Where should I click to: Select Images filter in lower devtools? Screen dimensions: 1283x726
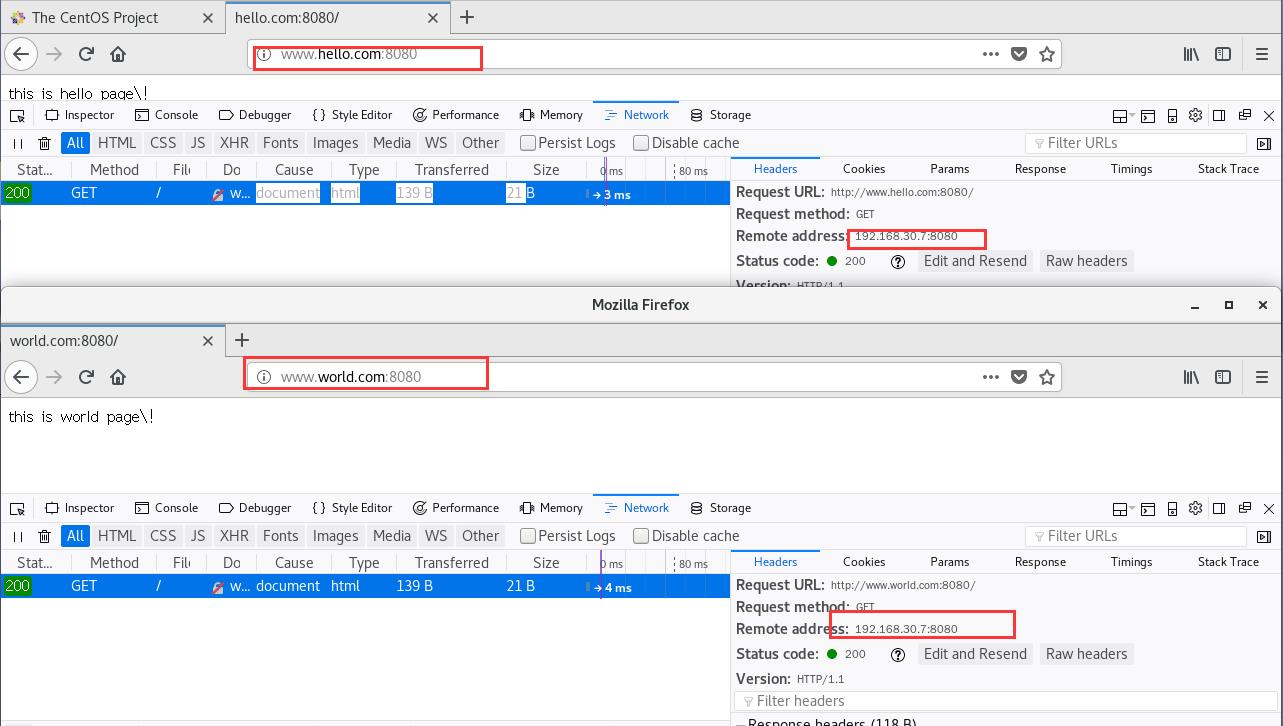coord(335,536)
